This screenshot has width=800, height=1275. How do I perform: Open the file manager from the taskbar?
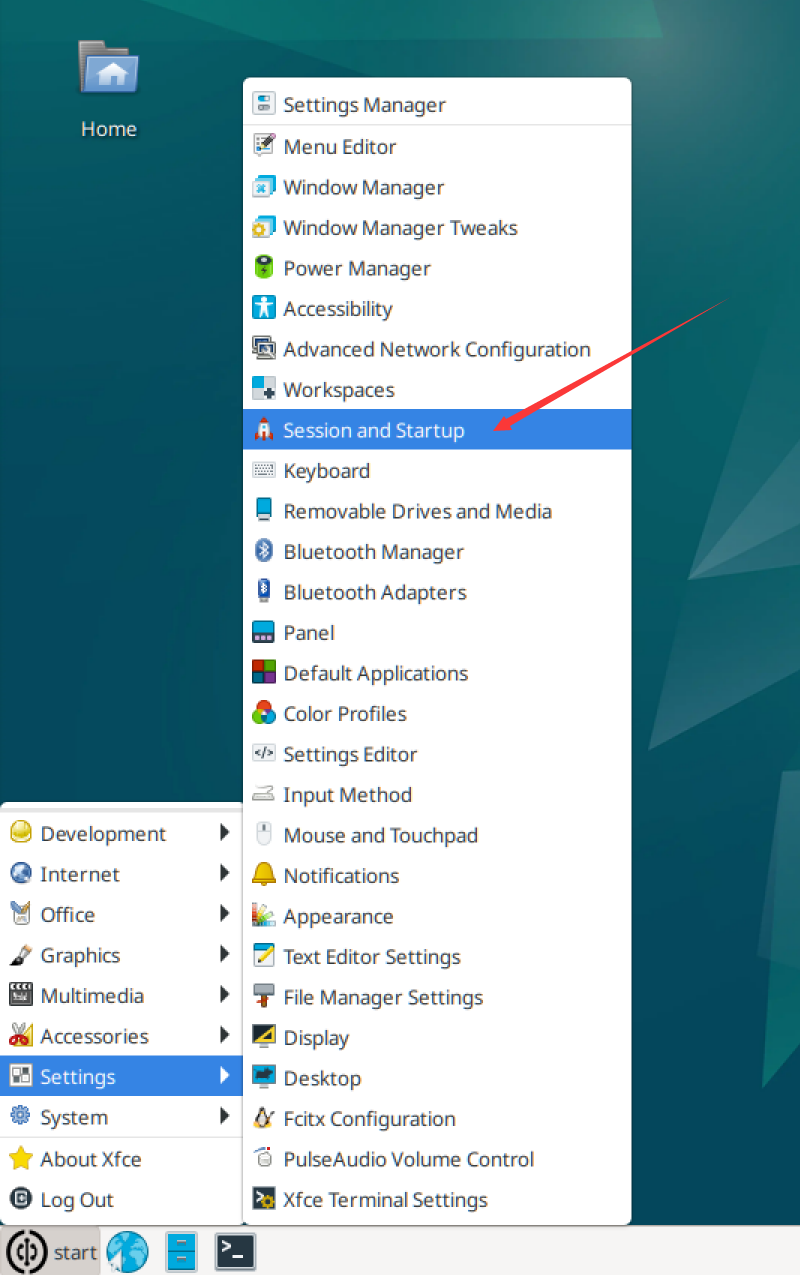pos(181,1251)
